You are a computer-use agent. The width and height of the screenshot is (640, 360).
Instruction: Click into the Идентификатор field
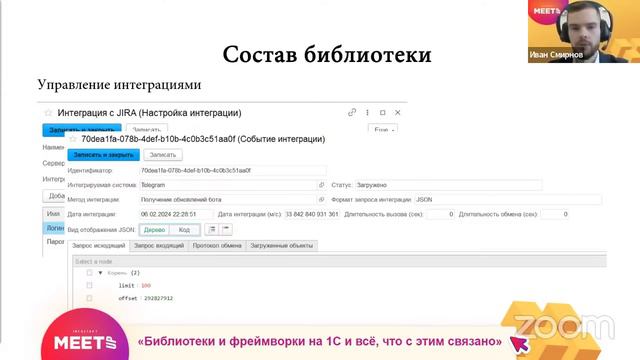click(233, 170)
